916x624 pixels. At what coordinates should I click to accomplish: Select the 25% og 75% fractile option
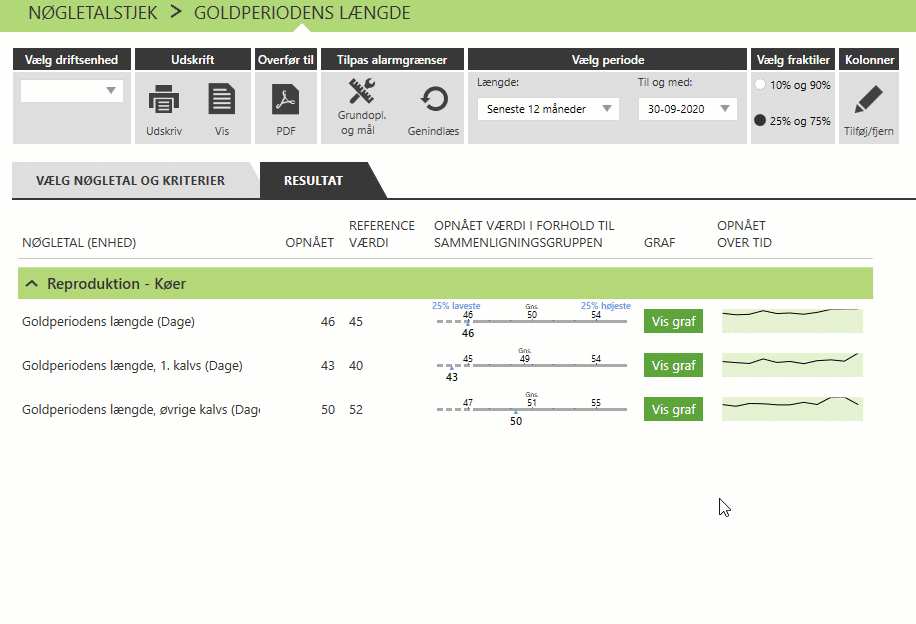(x=761, y=121)
